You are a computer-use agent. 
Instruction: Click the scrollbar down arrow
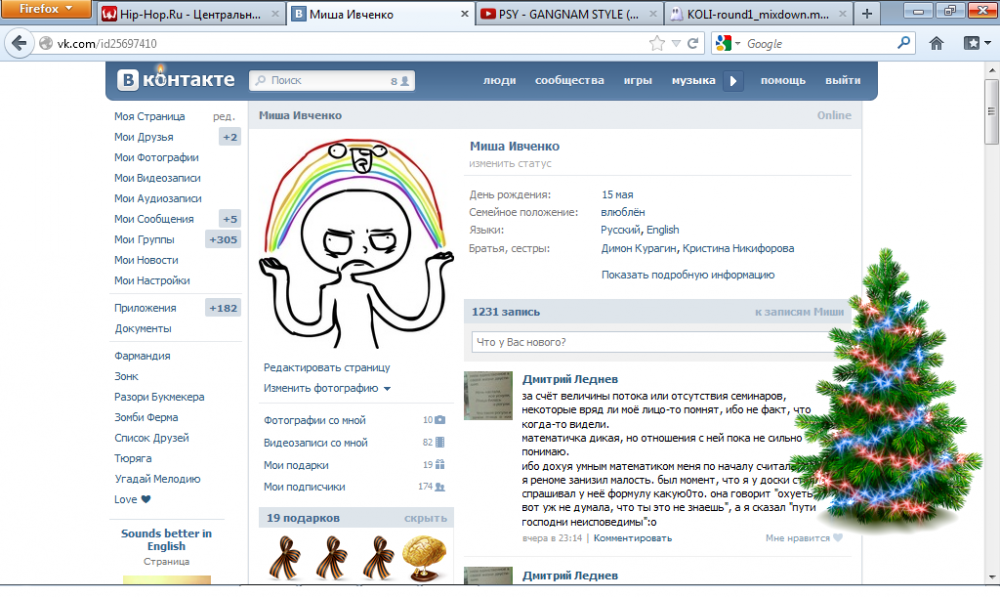(992, 577)
